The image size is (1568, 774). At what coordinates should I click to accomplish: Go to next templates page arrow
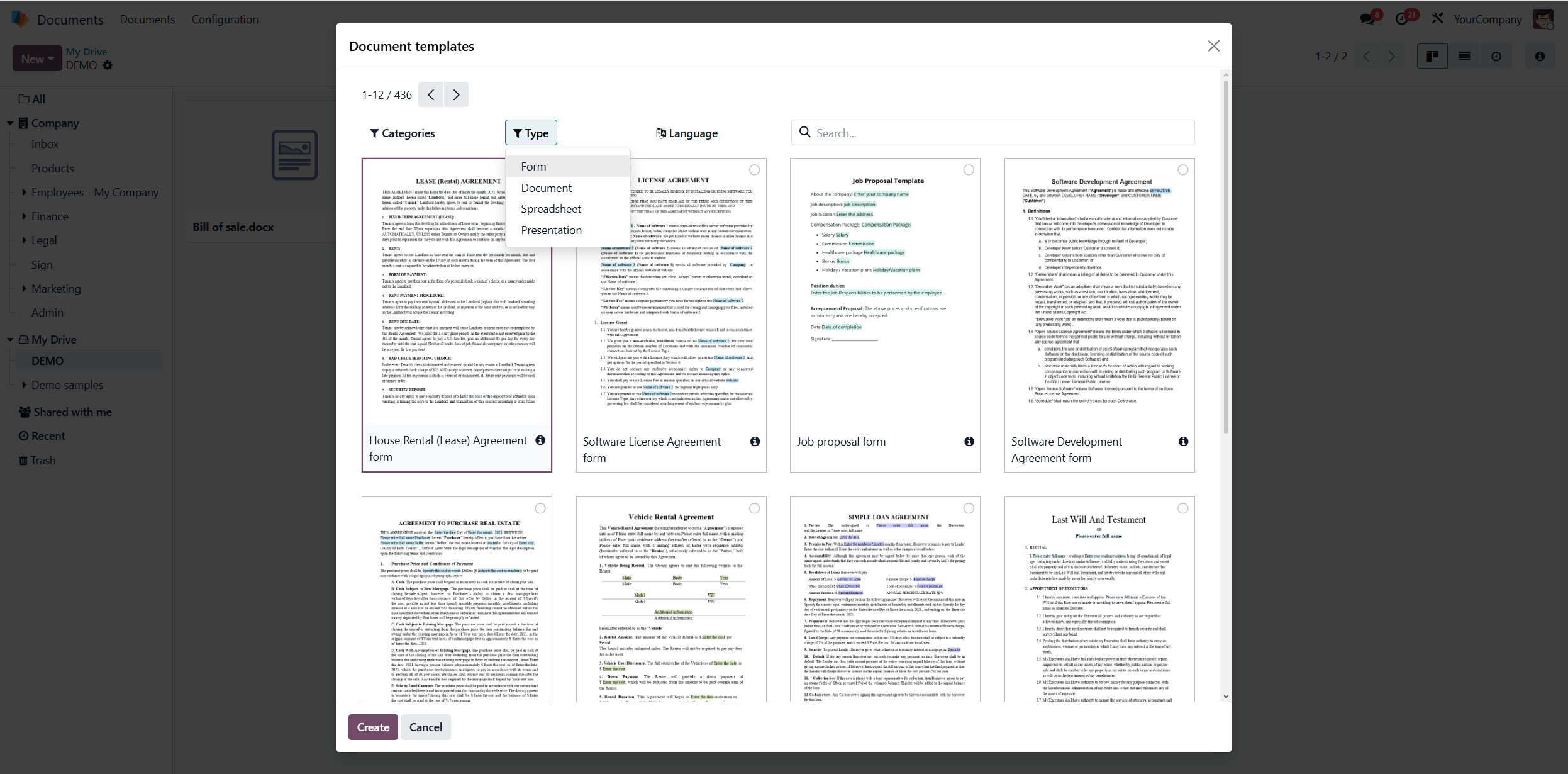point(456,94)
